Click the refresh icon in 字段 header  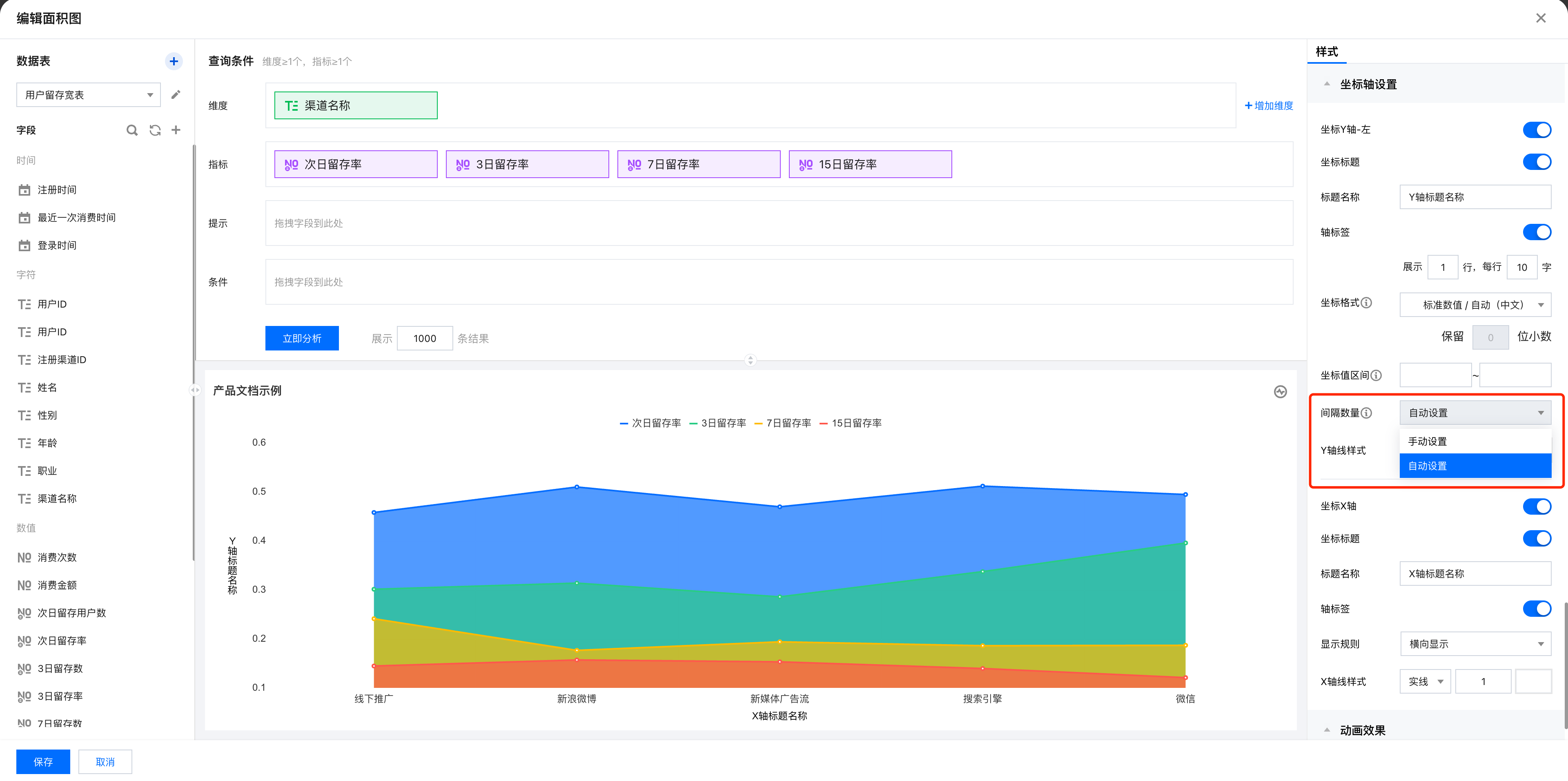coord(155,129)
